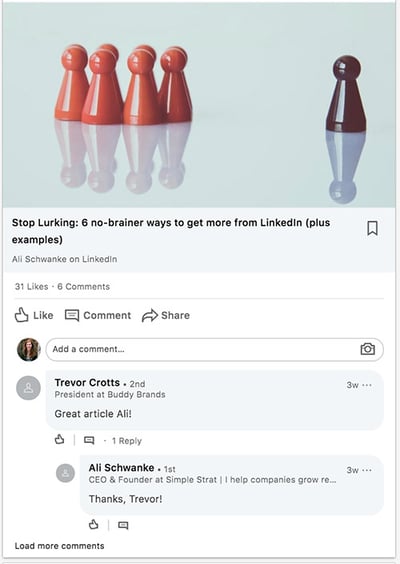Screen dimensions: 400x564
Task: Click the thumbs-up Like icon on the post
Action: pyautogui.click(x=22, y=315)
